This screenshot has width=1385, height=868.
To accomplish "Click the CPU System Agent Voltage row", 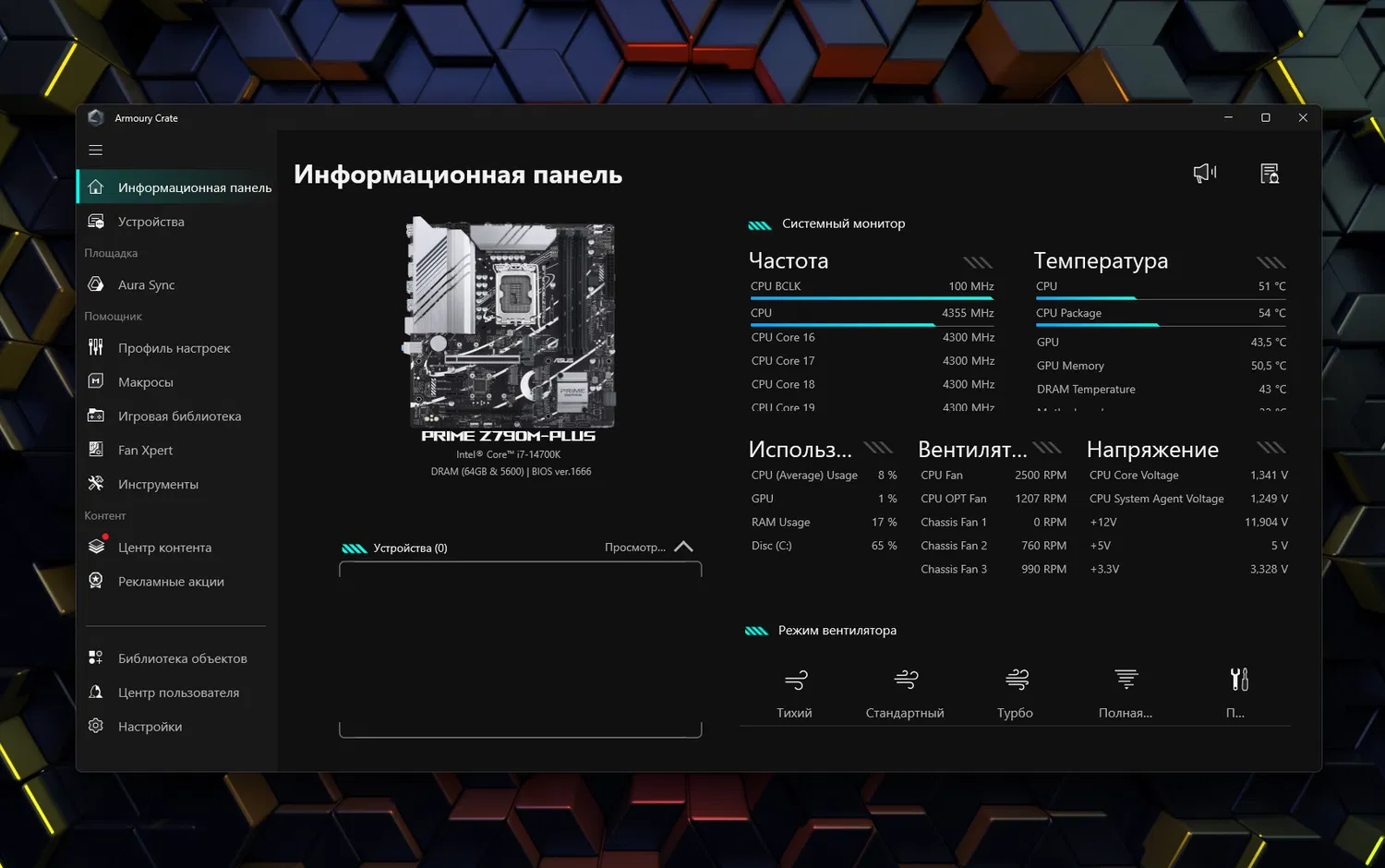I will tap(1188, 499).
